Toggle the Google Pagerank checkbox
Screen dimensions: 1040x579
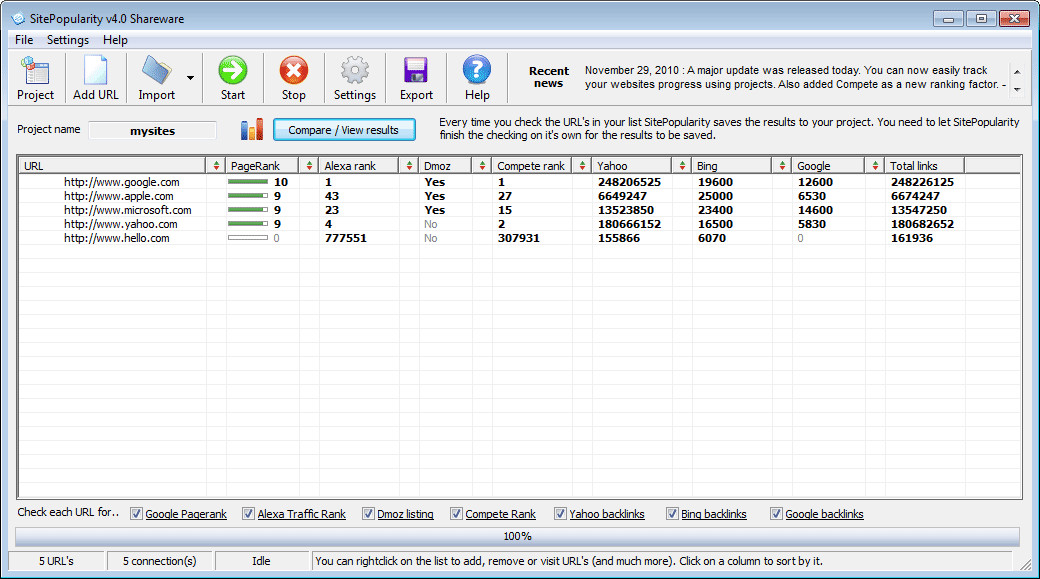(x=136, y=513)
